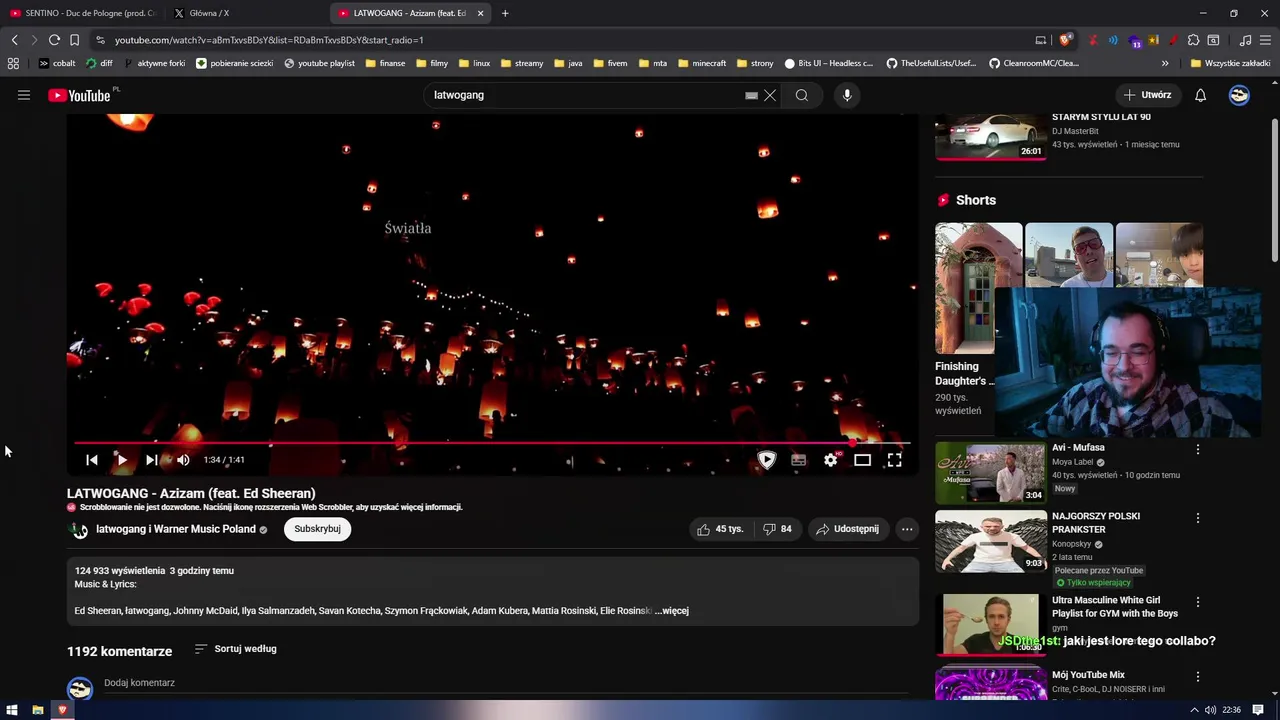Open Avi - Mufasa video thumbnail

[991, 473]
